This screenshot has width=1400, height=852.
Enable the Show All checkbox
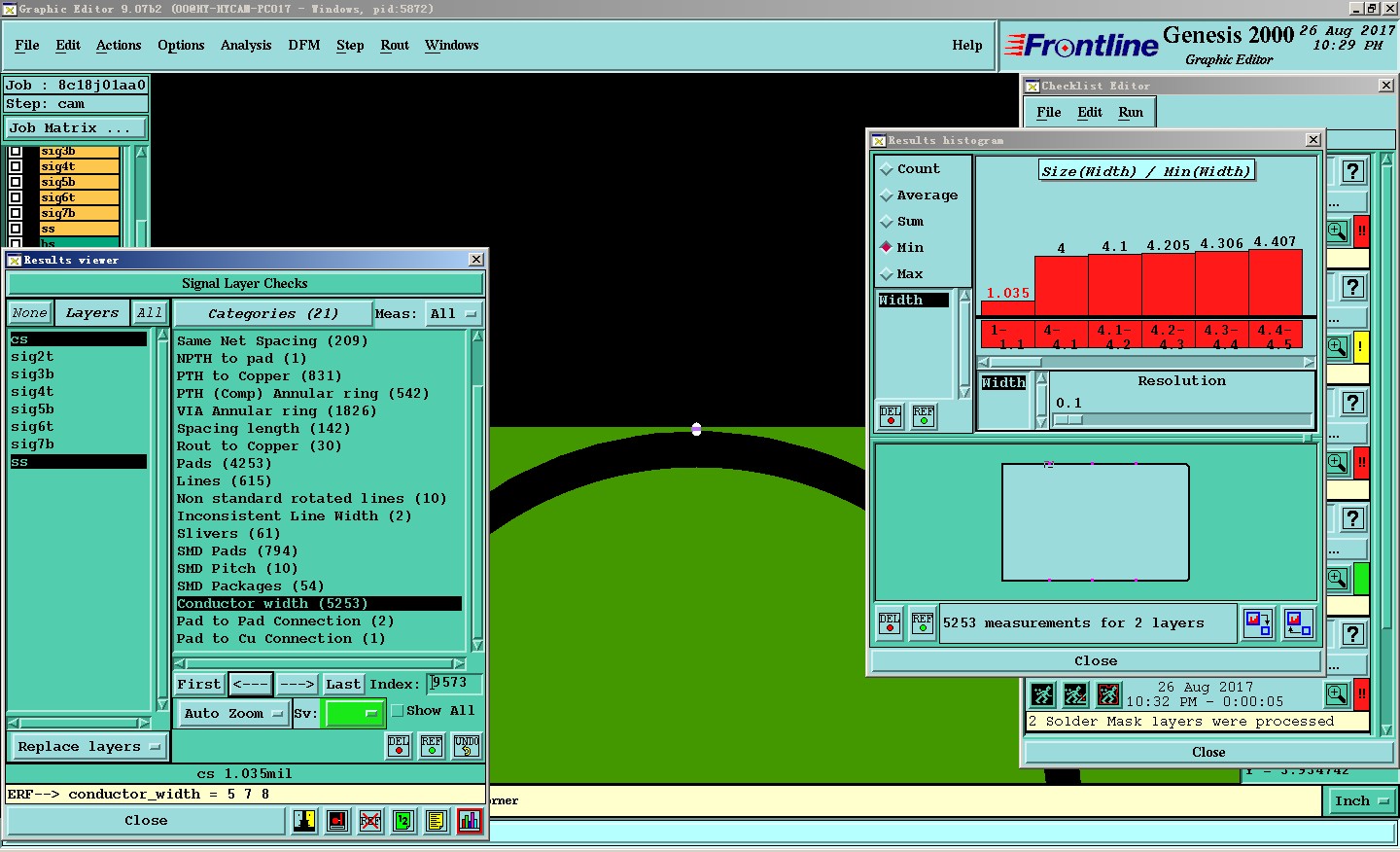pos(398,711)
